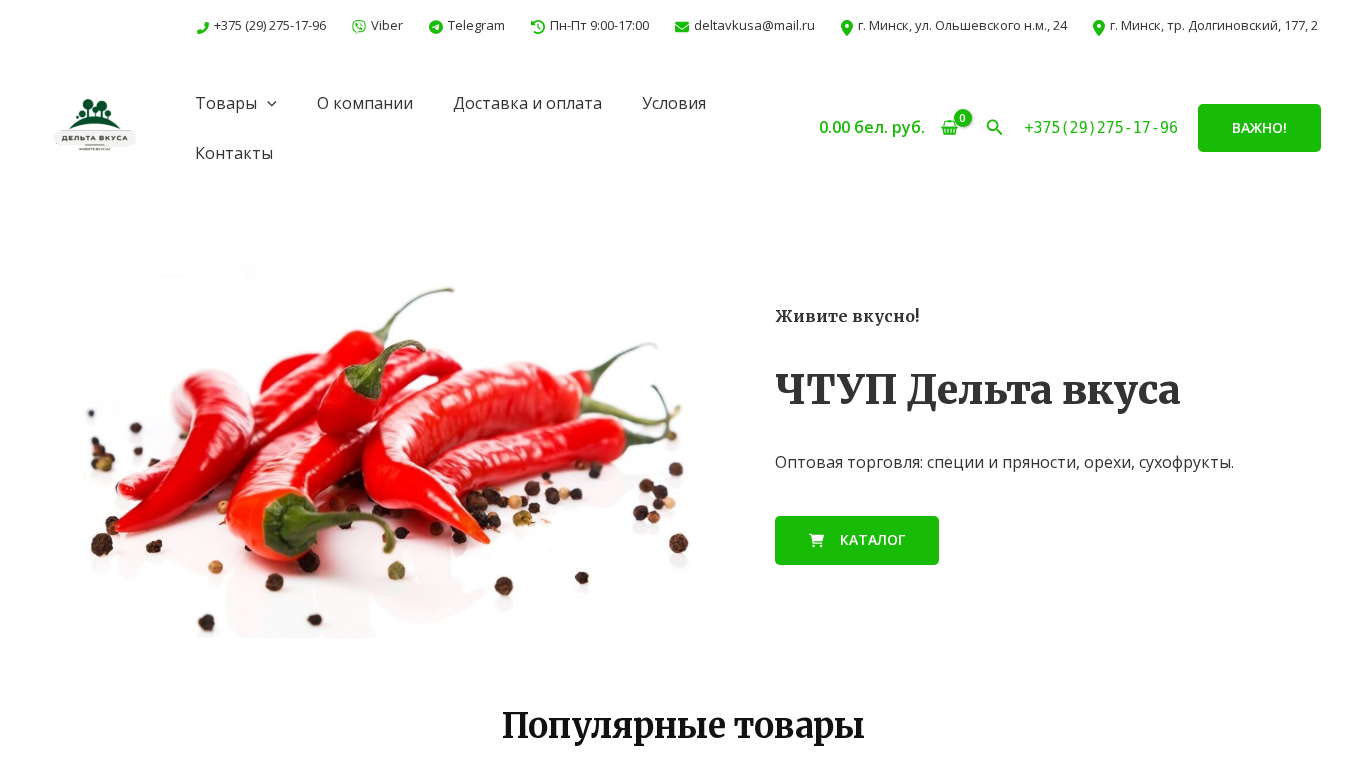Expand the Товары dropdown chevron
Screen dimensions: 1366x768
[272, 103]
